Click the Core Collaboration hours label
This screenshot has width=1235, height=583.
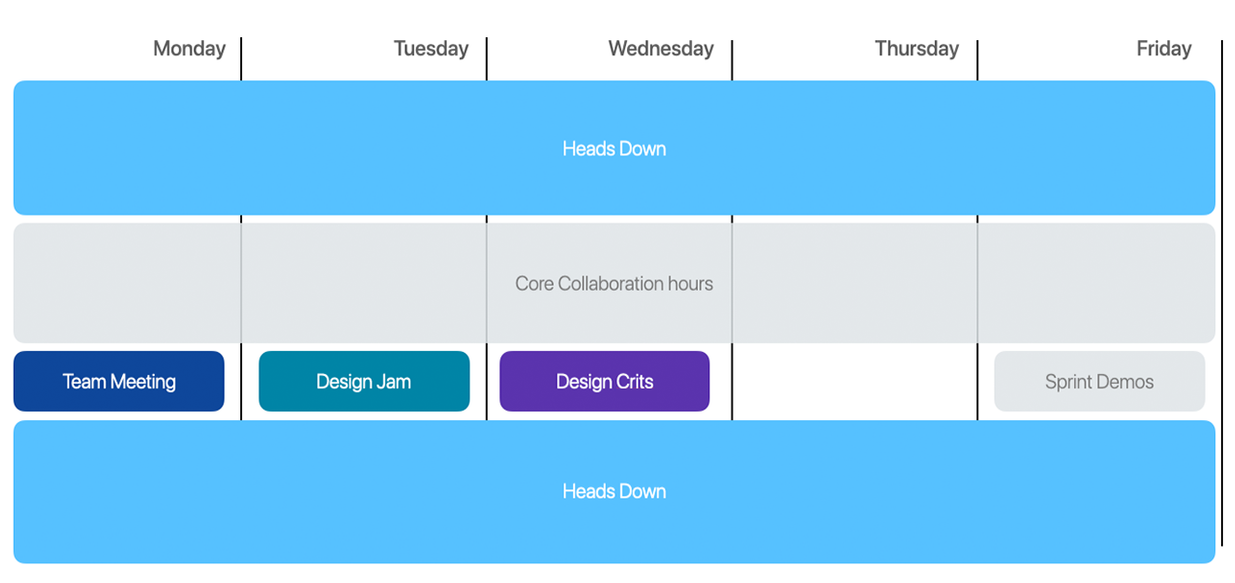pyautogui.click(x=614, y=284)
